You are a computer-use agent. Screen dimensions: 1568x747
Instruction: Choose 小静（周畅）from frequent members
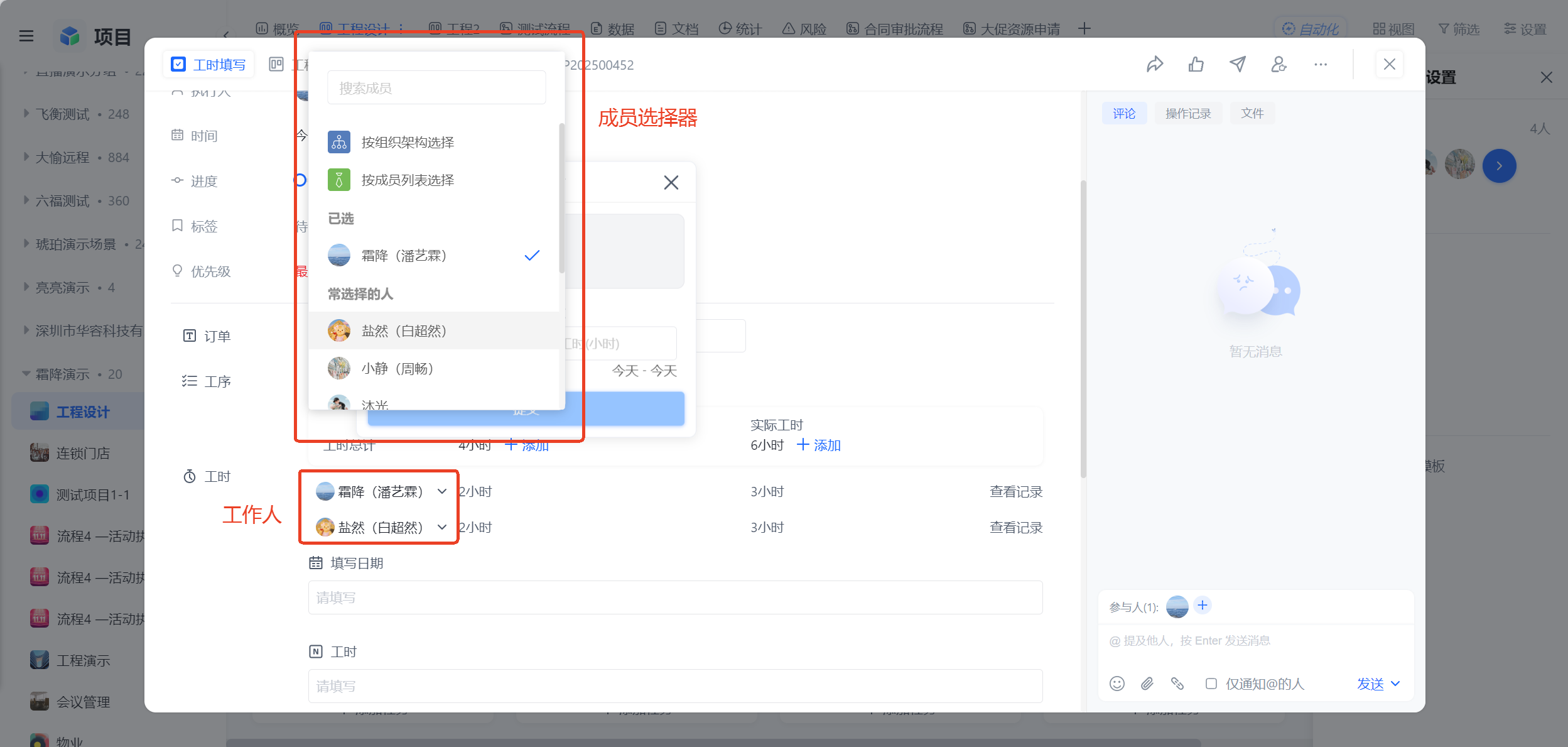(x=434, y=369)
